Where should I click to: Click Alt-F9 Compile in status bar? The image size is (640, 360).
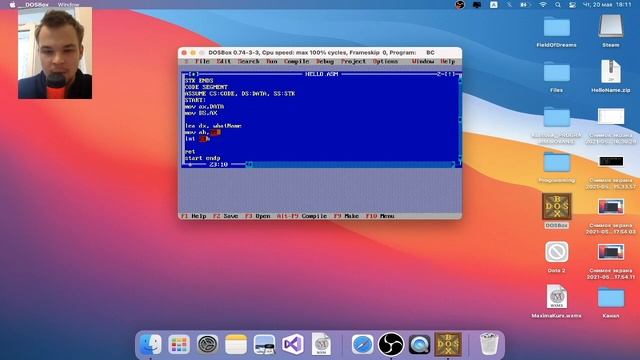302,216
